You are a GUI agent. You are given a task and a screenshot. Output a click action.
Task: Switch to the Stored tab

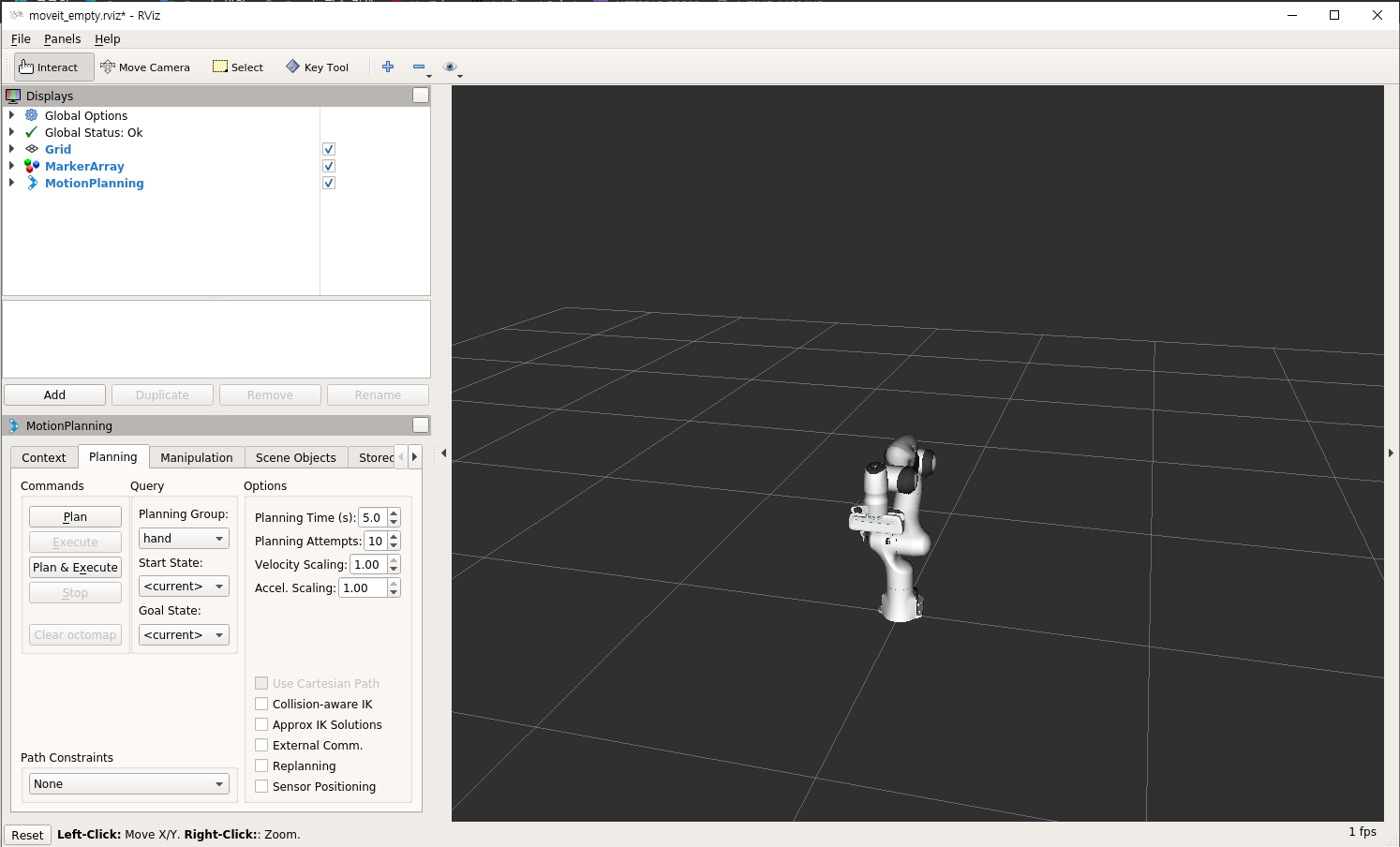point(376,458)
